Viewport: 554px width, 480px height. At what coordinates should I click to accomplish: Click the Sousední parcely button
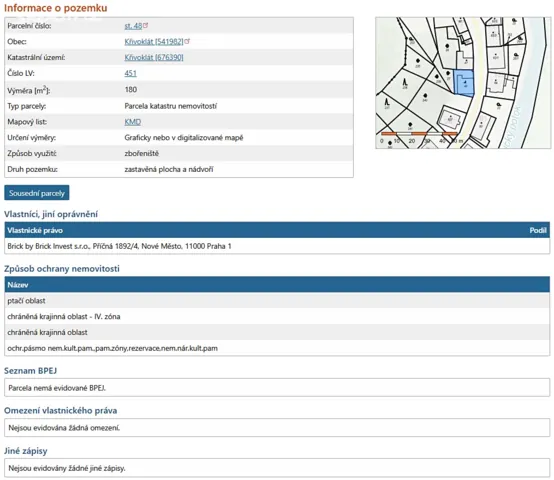37,193
